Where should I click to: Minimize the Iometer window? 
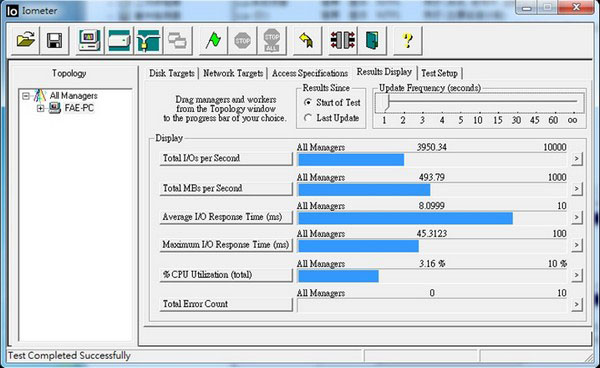(x=527, y=8)
